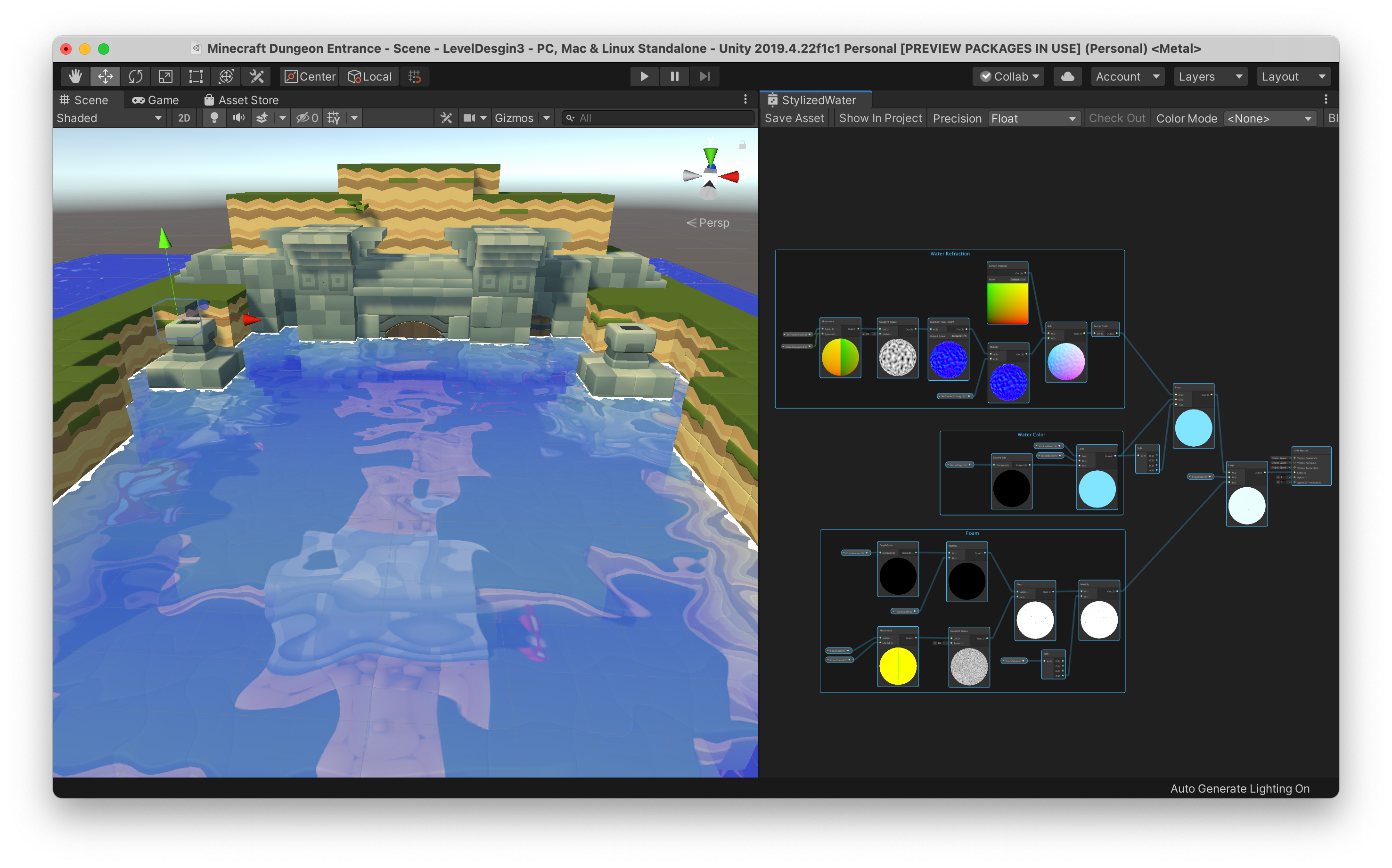
Task: Click the scene gizmo lock icon
Action: 742,145
